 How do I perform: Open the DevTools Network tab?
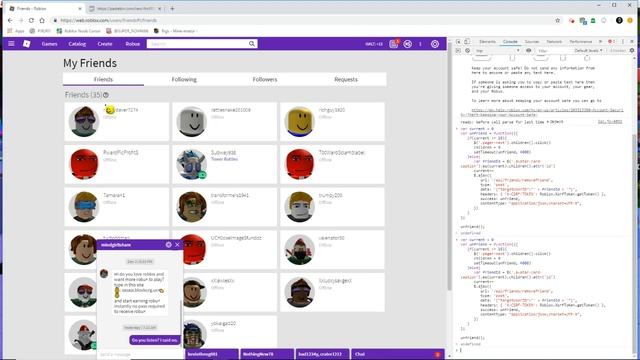554,42
